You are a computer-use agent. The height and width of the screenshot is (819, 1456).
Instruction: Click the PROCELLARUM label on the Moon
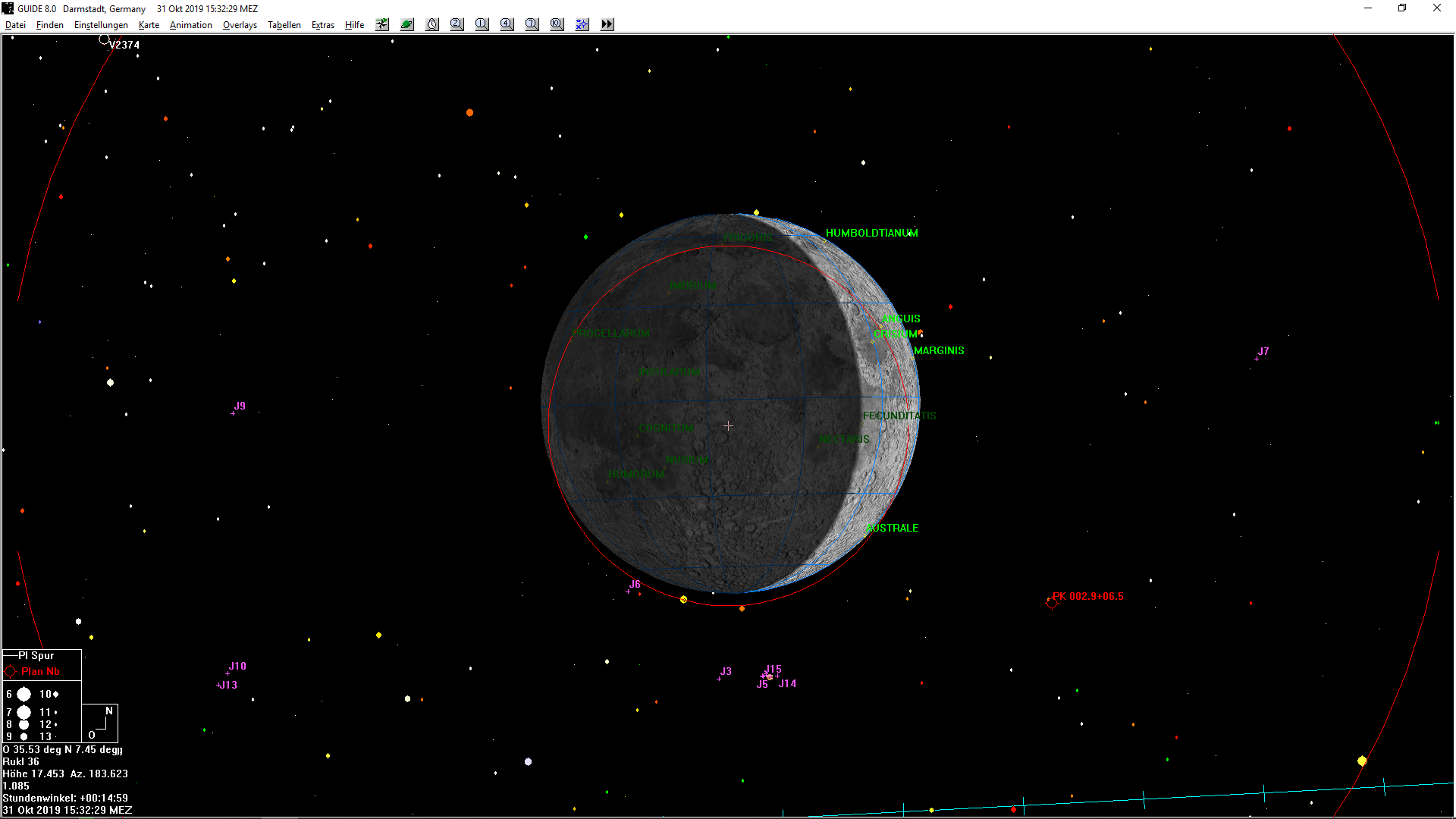(610, 333)
